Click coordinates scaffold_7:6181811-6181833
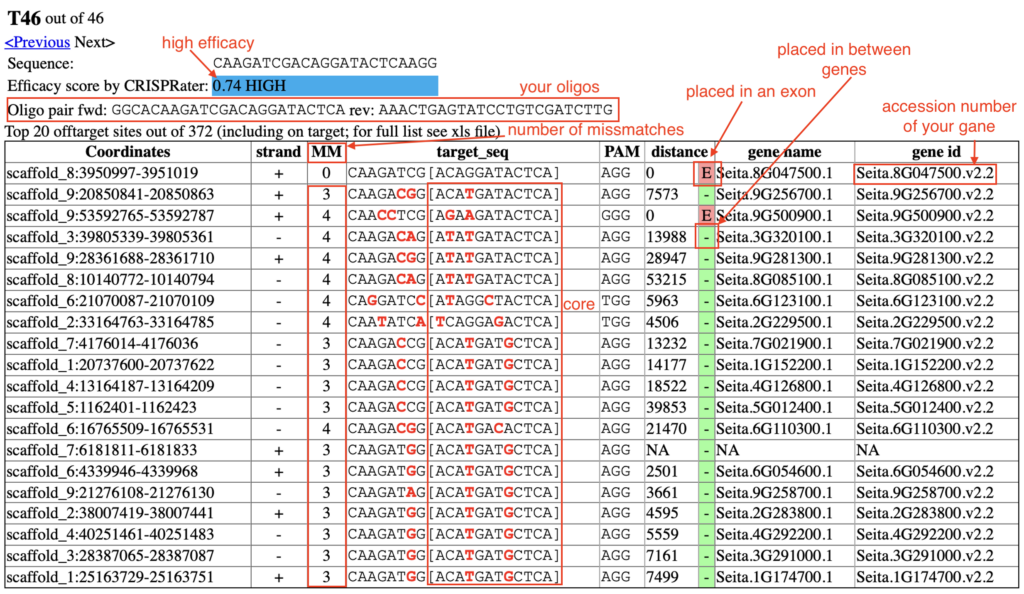Screen dimensions: 1024x594 pos(102,451)
